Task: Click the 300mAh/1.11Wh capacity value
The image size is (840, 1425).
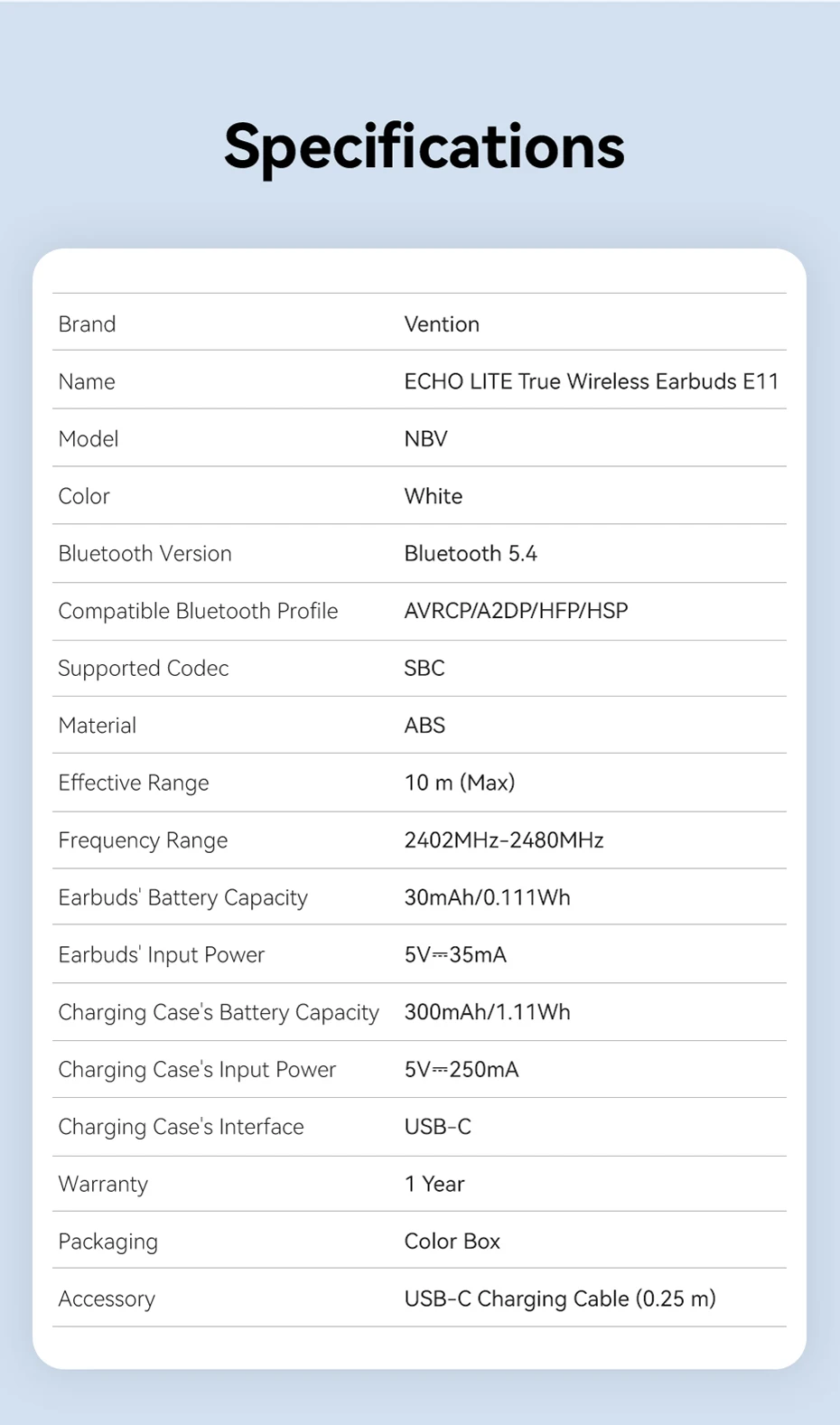Action: coord(487,1012)
